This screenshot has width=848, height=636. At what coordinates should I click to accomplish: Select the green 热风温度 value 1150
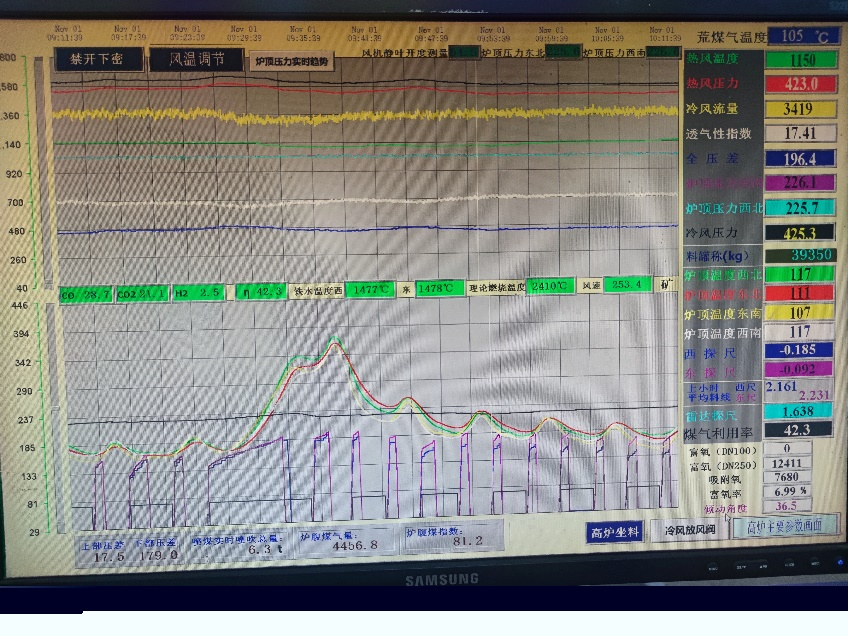799,60
